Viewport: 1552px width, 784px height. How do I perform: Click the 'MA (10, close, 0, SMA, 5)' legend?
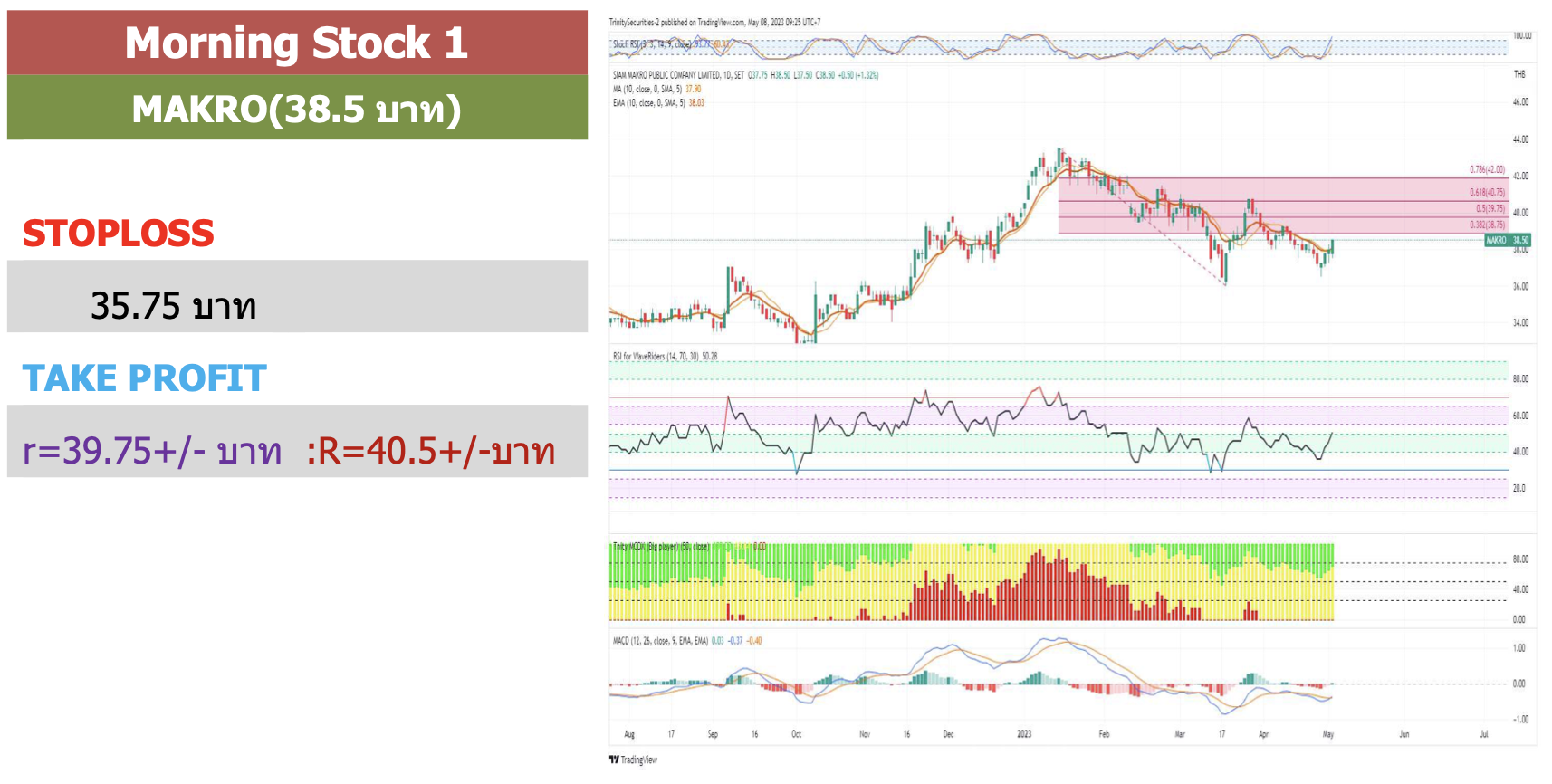pos(647,89)
